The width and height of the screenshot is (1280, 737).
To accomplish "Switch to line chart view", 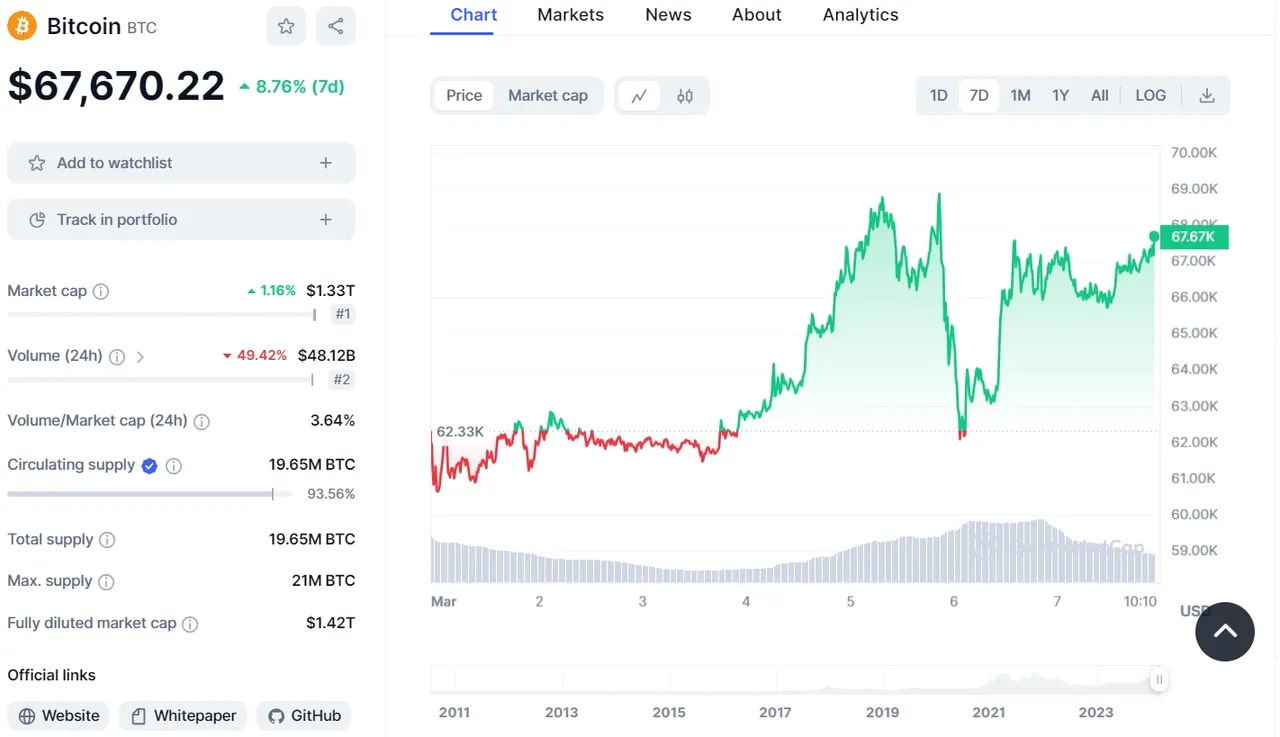I will 639,96.
